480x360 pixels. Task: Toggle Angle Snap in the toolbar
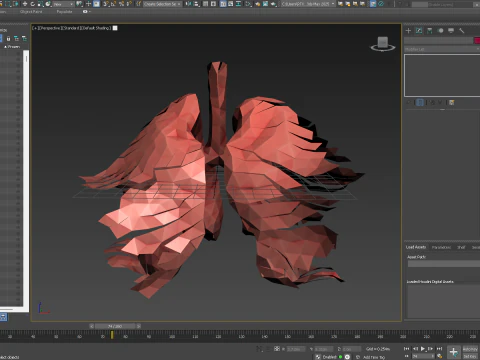pos(114,4)
